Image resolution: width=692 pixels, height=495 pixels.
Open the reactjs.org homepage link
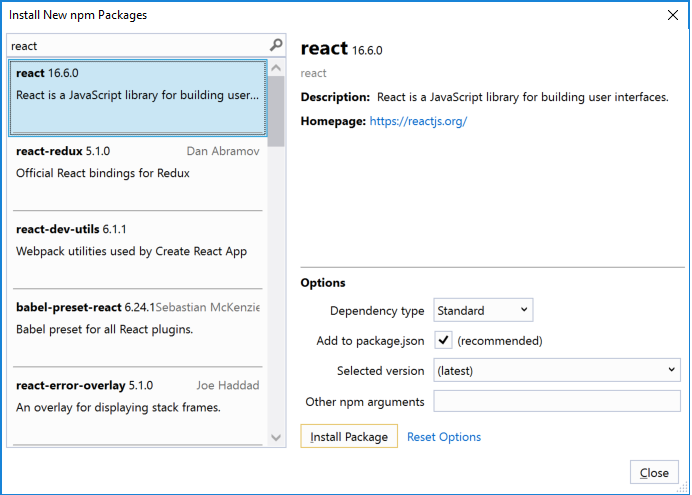418,122
